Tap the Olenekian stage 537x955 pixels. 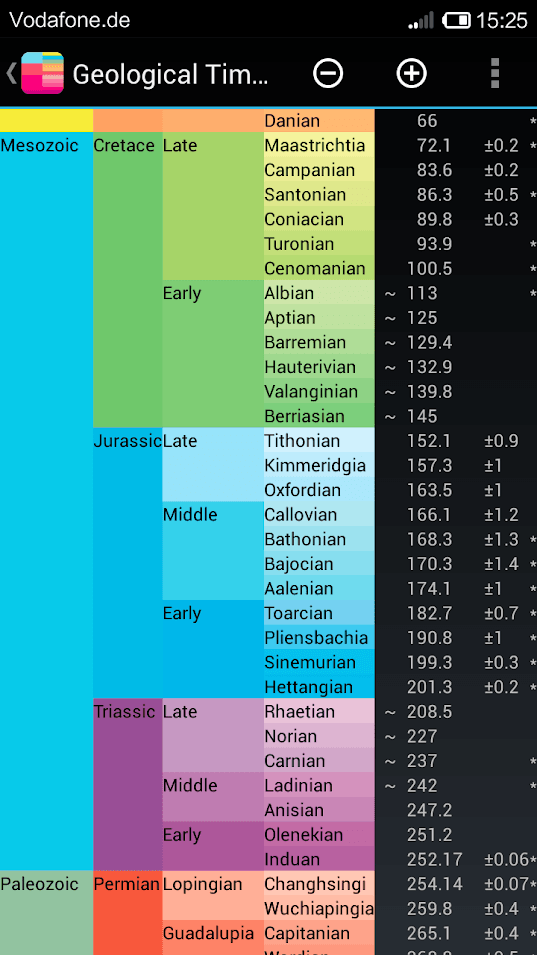coord(319,834)
